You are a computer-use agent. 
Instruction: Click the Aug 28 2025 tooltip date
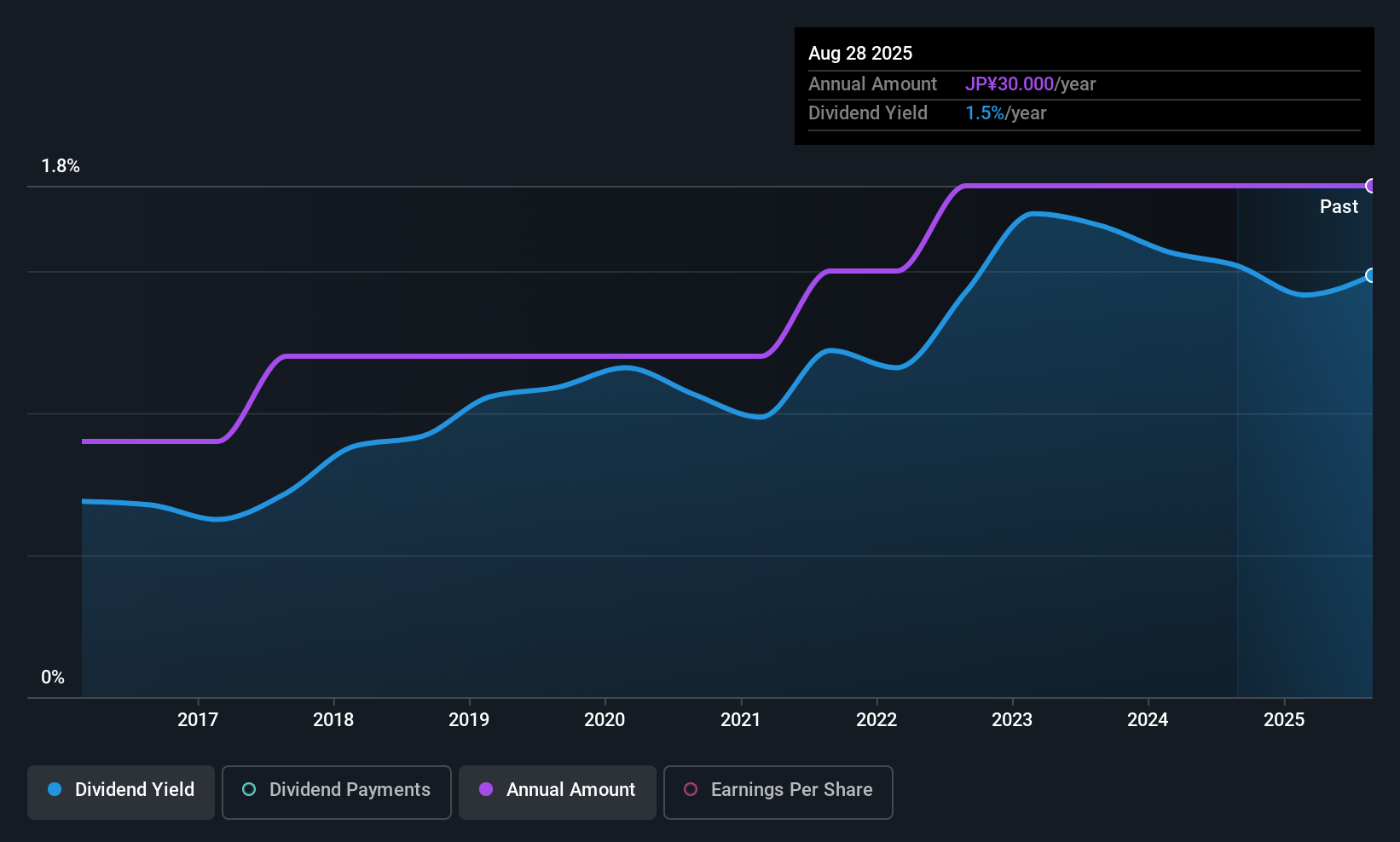click(860, 54)
